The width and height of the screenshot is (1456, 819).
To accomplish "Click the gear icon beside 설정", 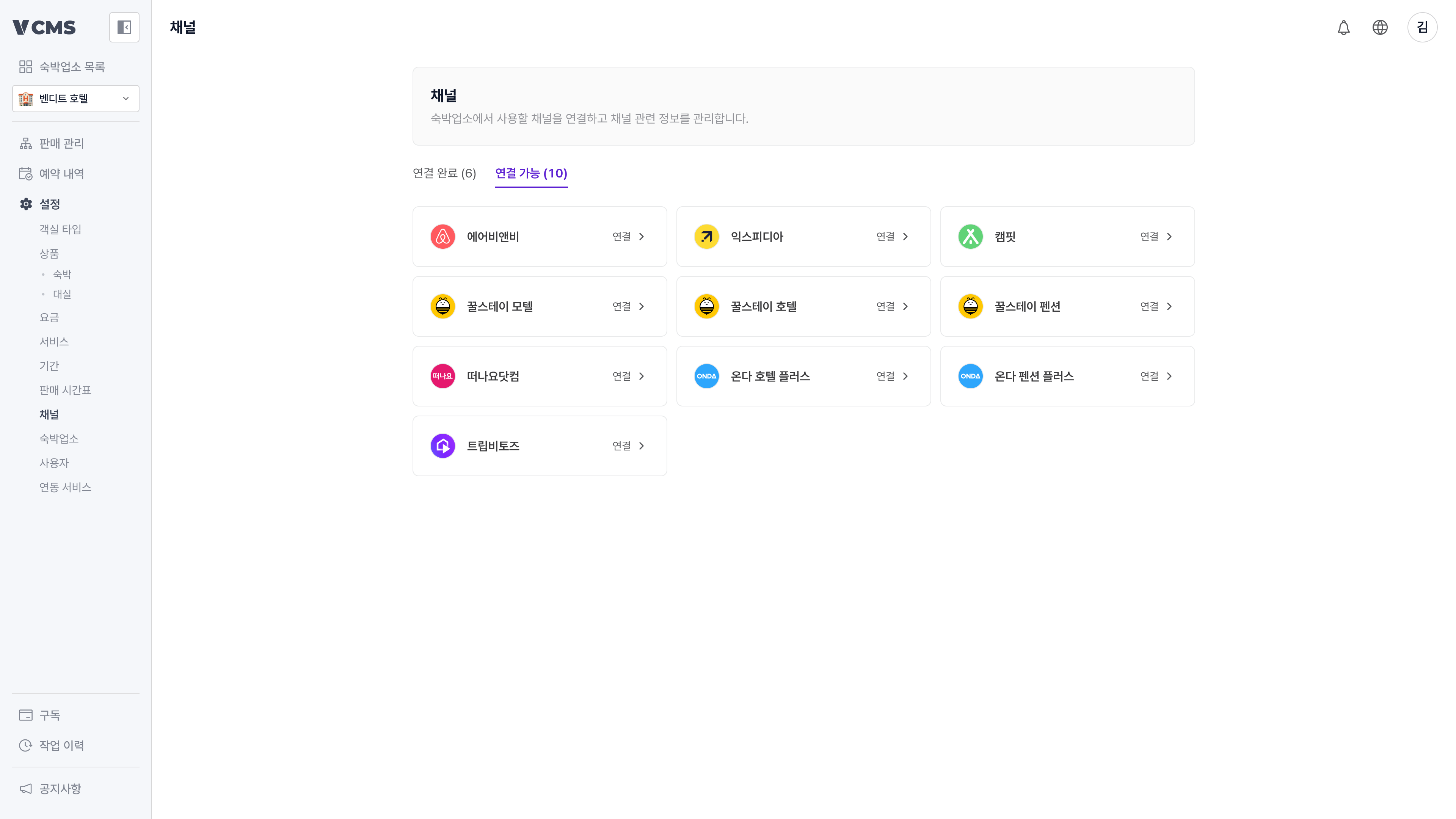I will click(25, 204).
